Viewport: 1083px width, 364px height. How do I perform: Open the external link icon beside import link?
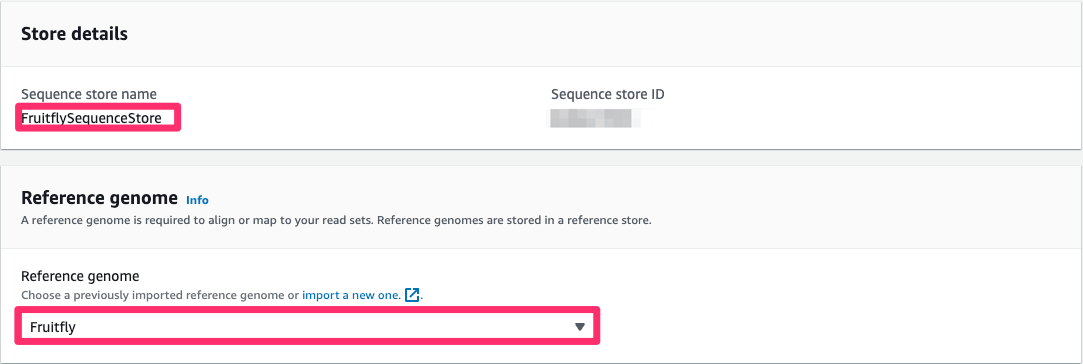[x=412, y=295]
